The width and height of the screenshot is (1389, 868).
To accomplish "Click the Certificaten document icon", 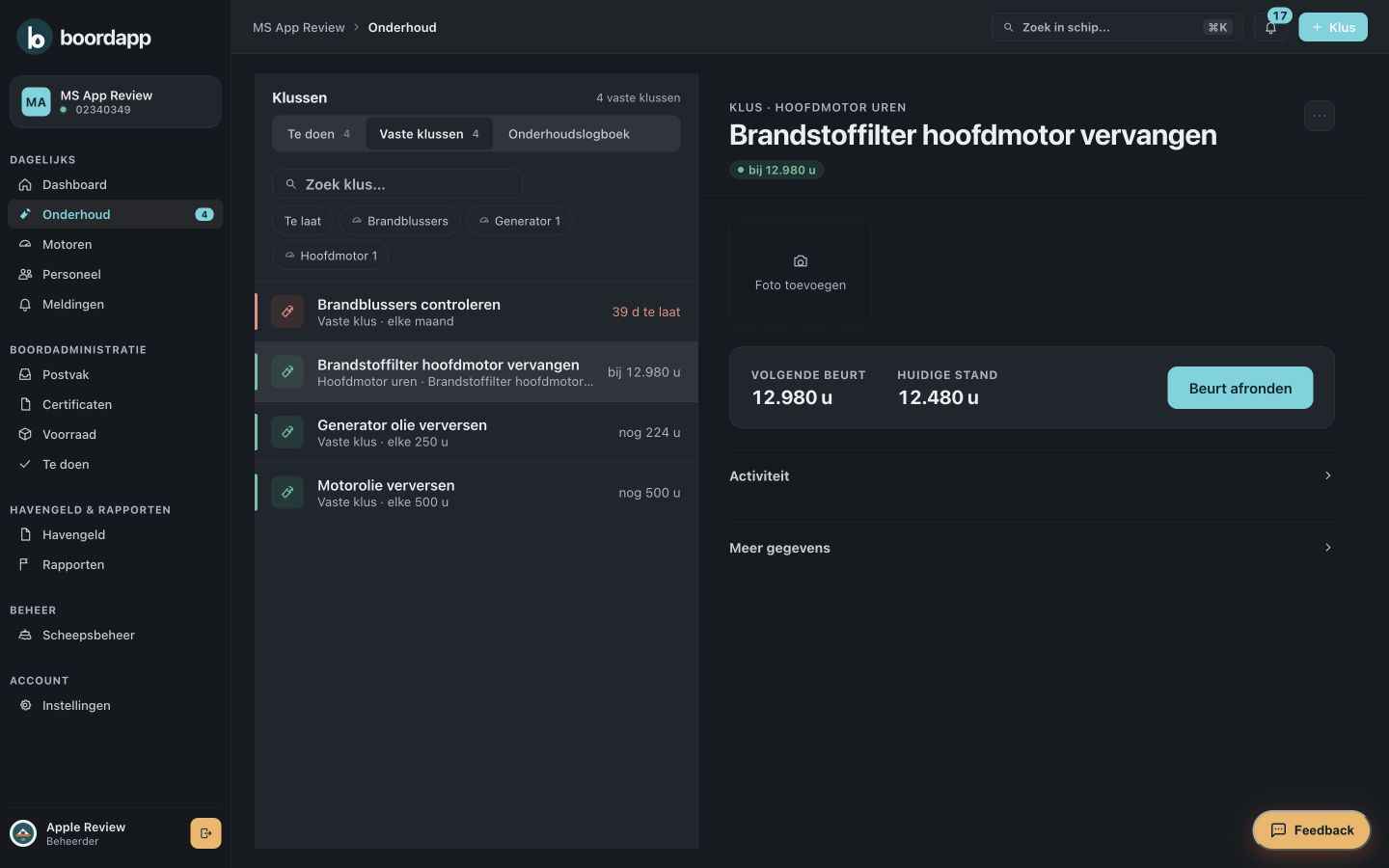I will pos(25,404).
